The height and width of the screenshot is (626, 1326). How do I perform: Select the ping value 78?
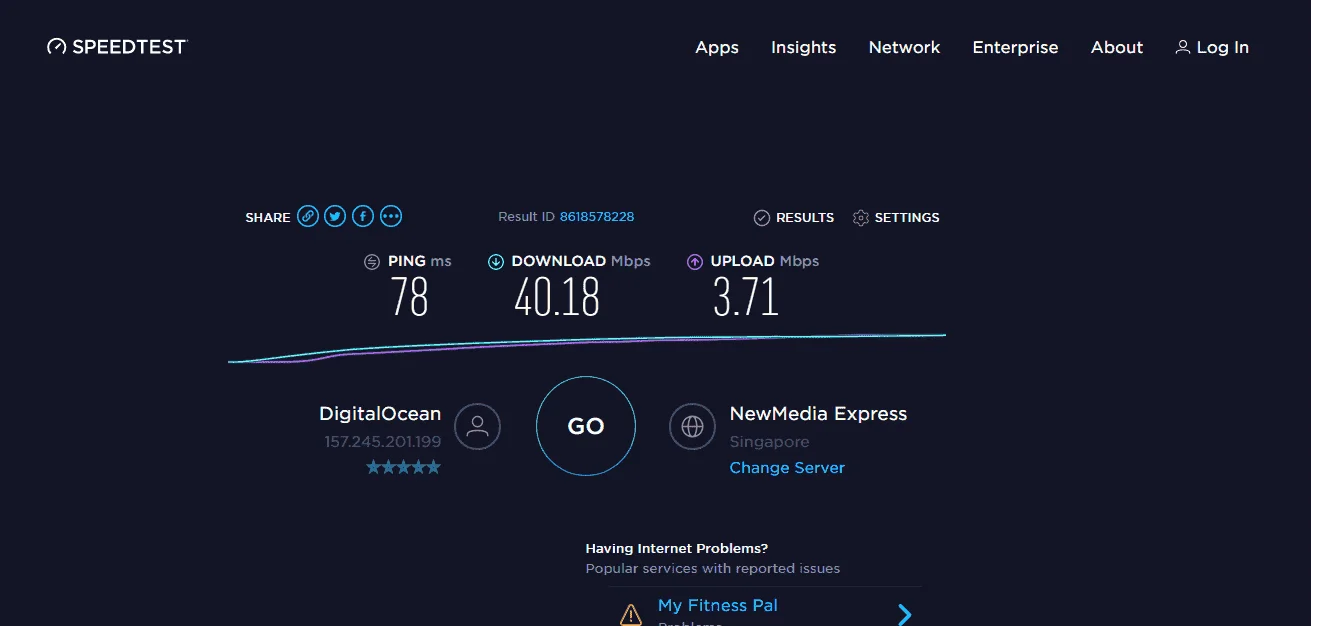[x=409, y=297]
